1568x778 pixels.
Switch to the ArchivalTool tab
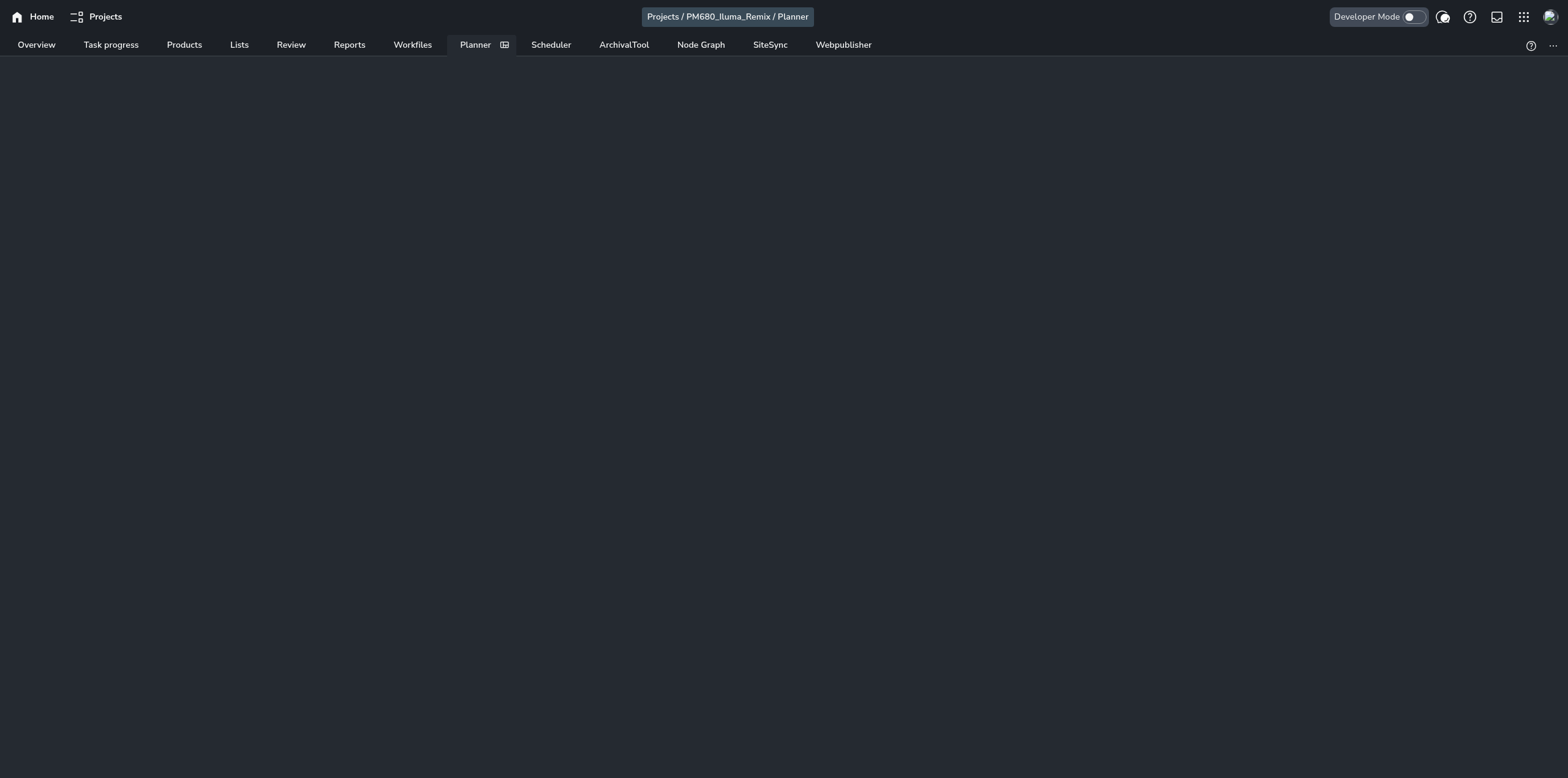pos(624,45)
